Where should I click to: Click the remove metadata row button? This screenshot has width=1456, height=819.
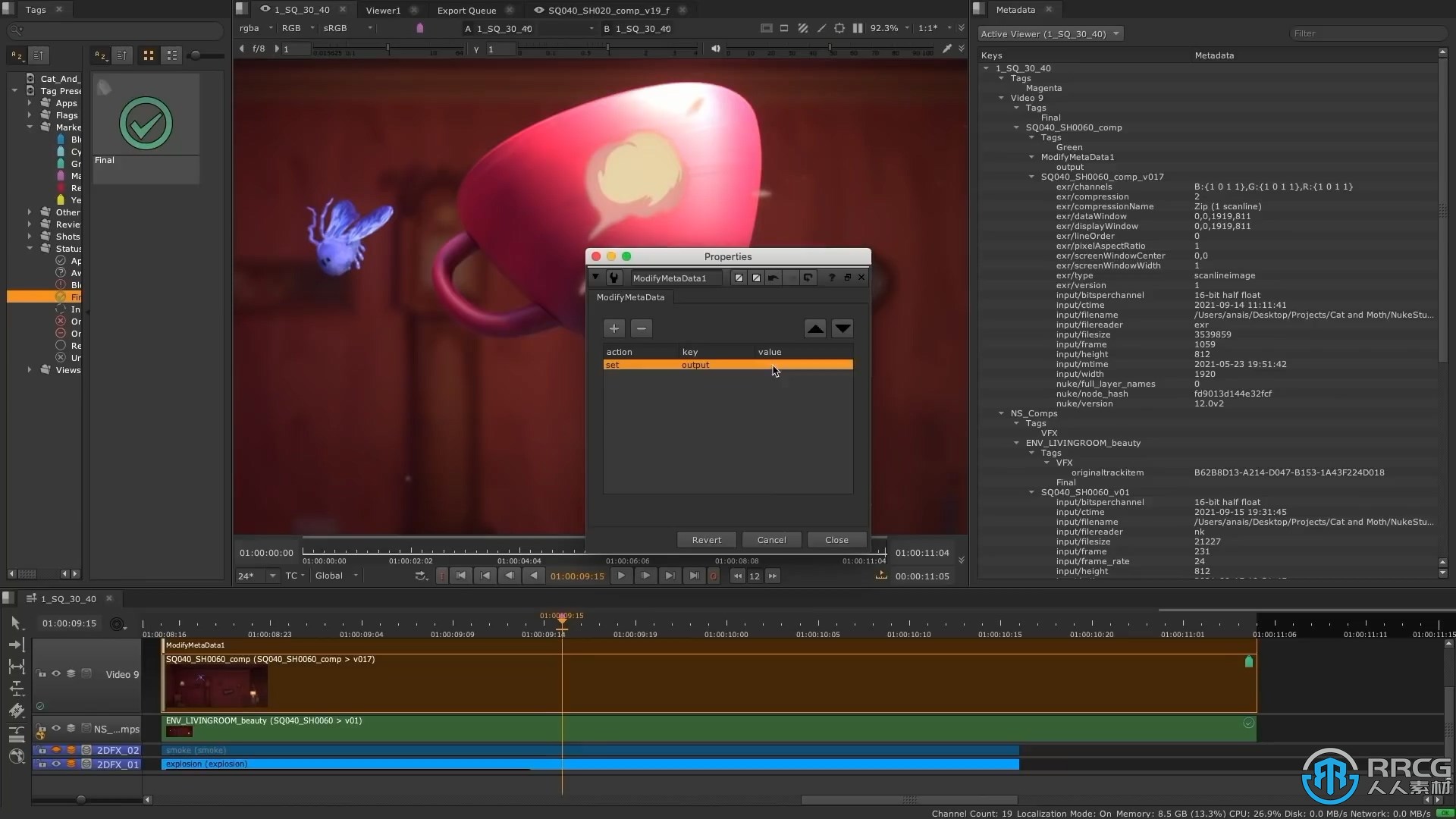(x=641, y=328)
